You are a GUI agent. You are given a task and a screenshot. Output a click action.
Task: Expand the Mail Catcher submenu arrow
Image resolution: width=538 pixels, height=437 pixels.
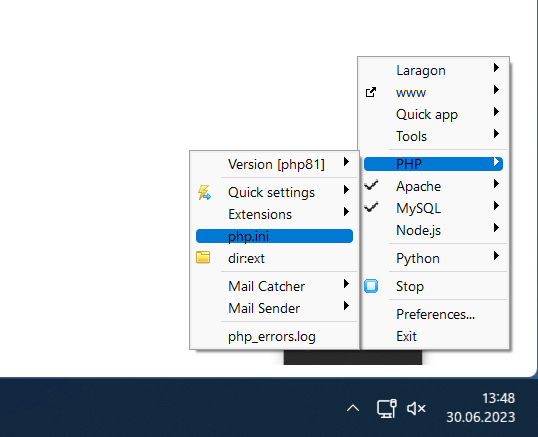point(346,284)
